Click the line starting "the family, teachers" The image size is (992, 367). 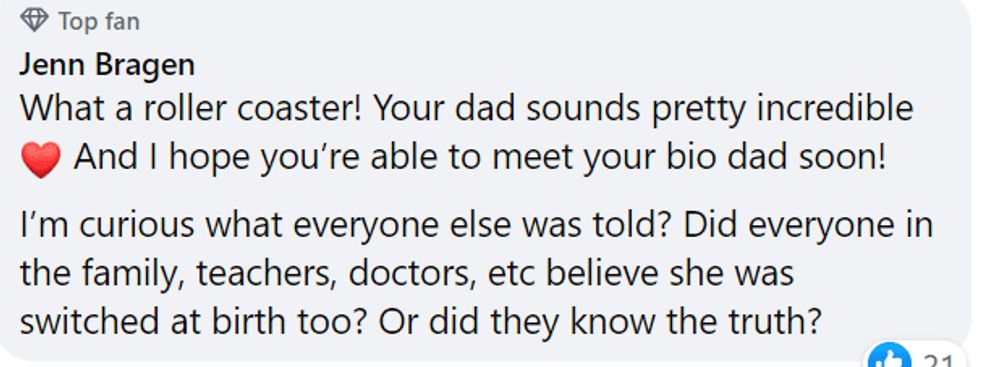[x=407, y=275]
